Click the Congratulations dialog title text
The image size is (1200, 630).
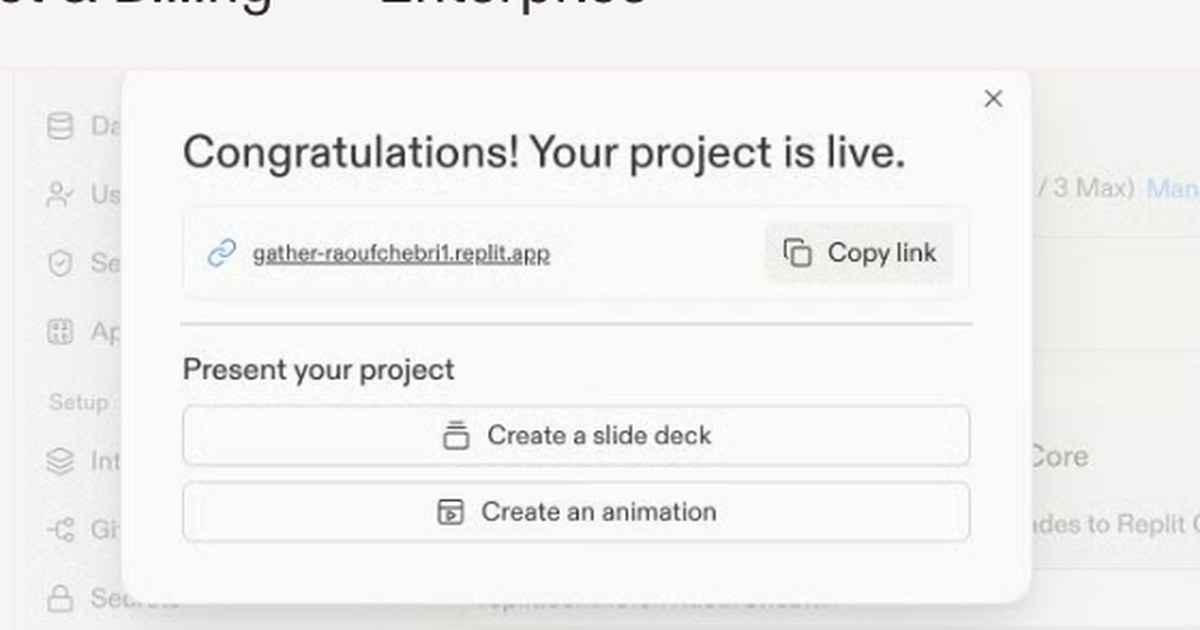click(544, 153)
